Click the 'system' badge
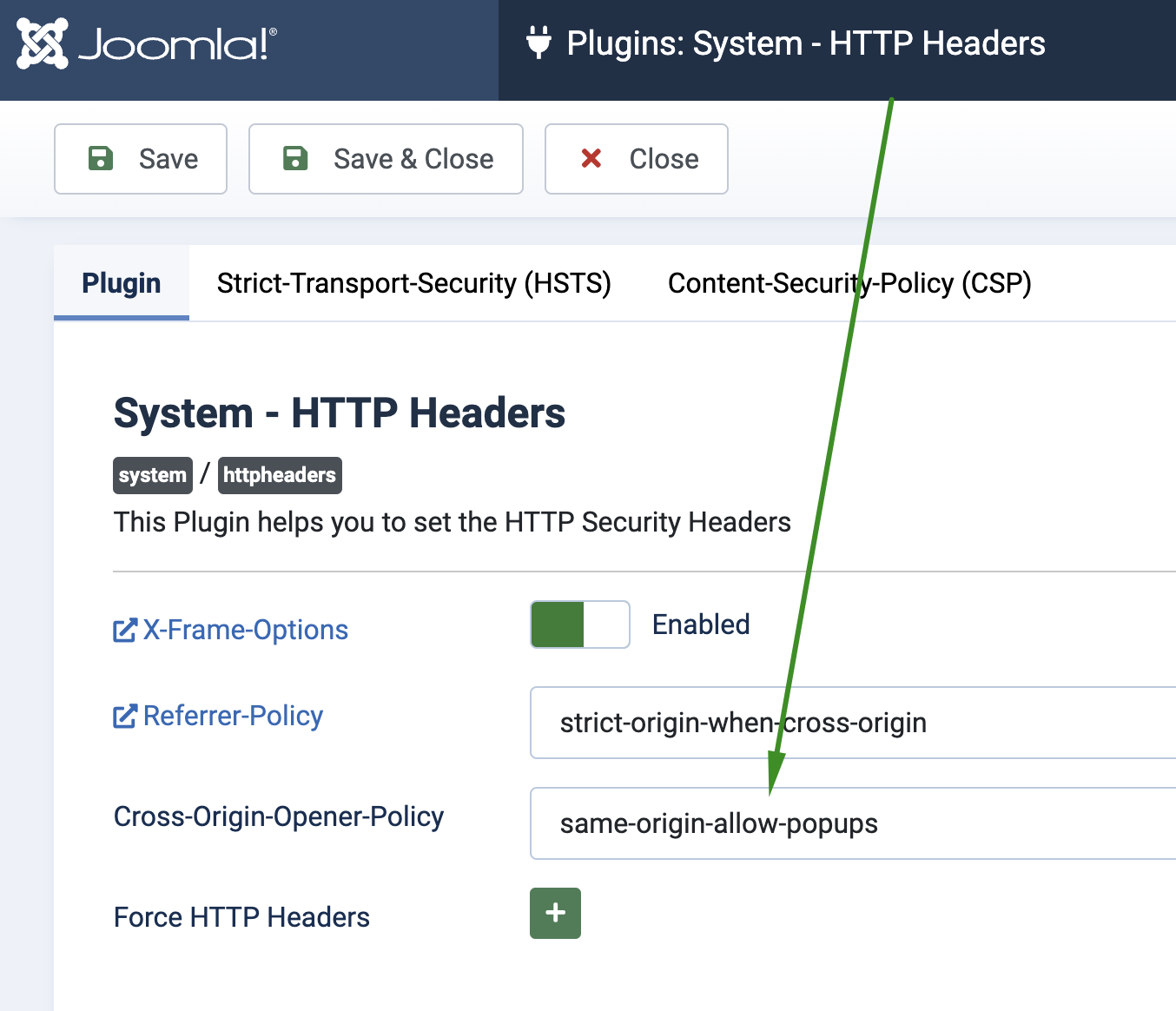1176x1011 pixels. pyautogui.click(x=153, y=475)
